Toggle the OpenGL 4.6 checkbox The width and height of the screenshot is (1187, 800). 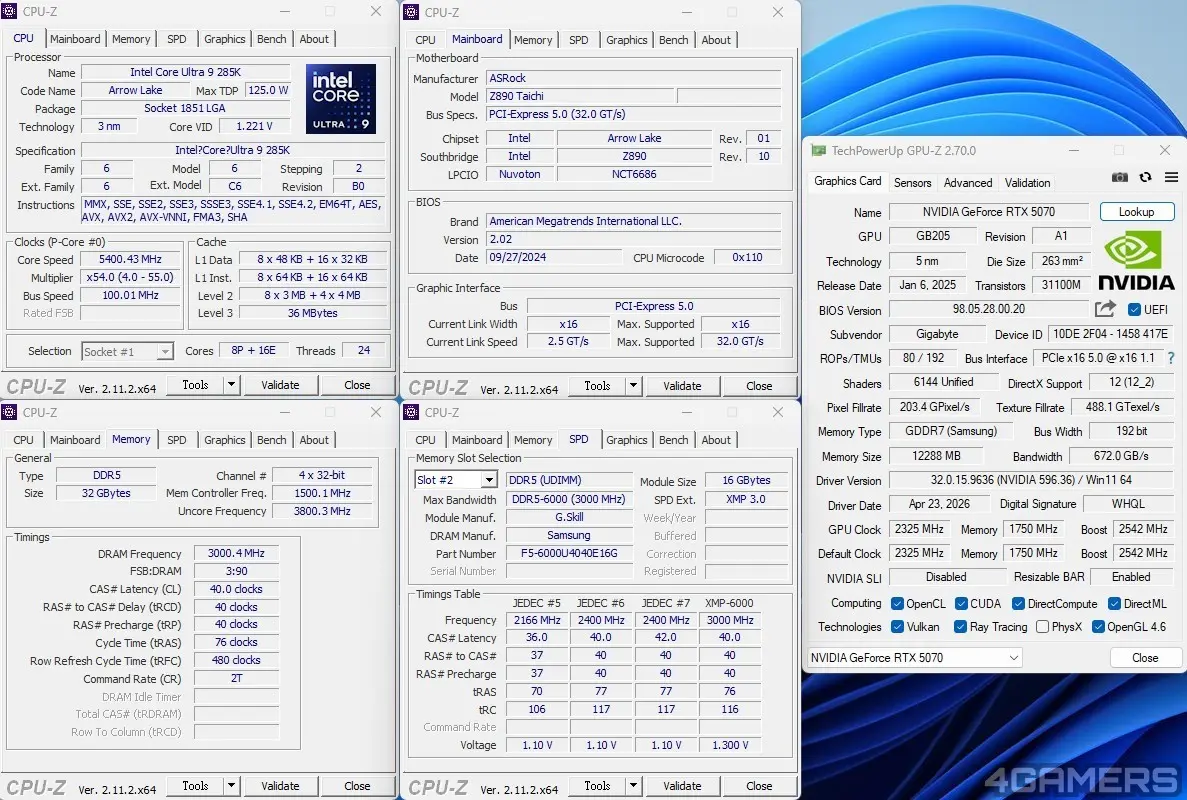pyautogui.click(x=1098, y=627)
